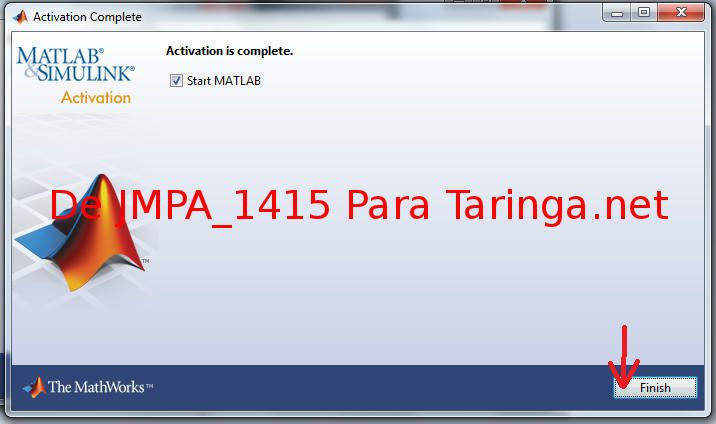Uncheck the Start MATLAB checkbox
This screenshot has width=716, height=424.
pyautogui.click(x=176, y=81)
